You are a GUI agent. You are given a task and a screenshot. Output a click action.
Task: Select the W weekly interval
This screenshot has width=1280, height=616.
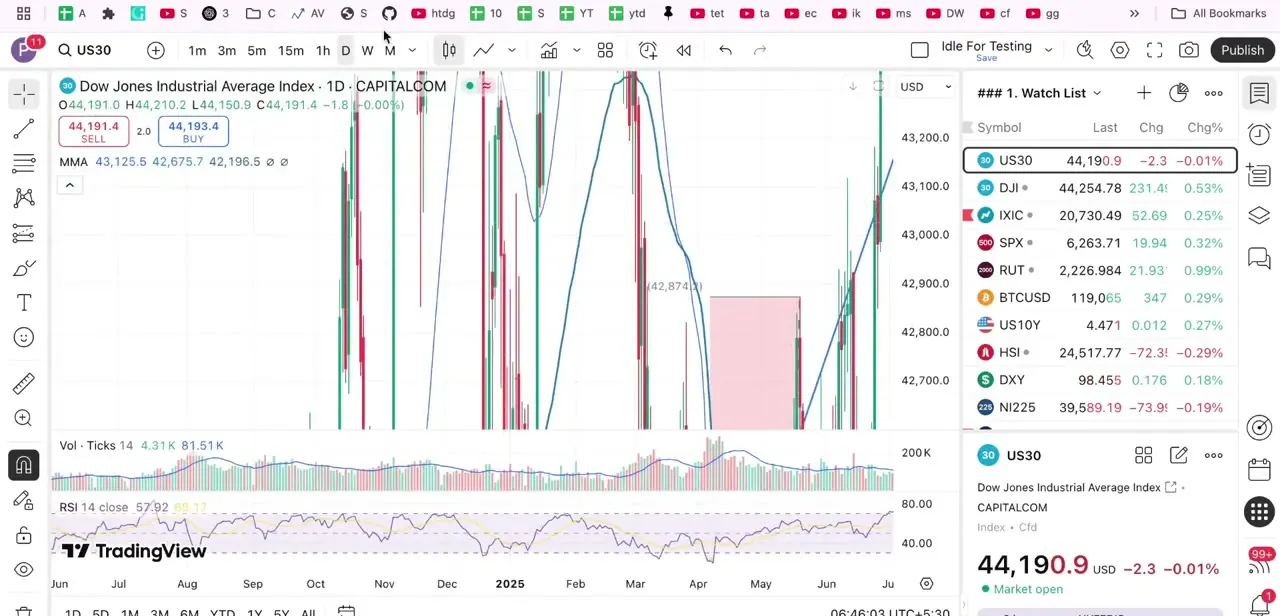coord(367,51)
